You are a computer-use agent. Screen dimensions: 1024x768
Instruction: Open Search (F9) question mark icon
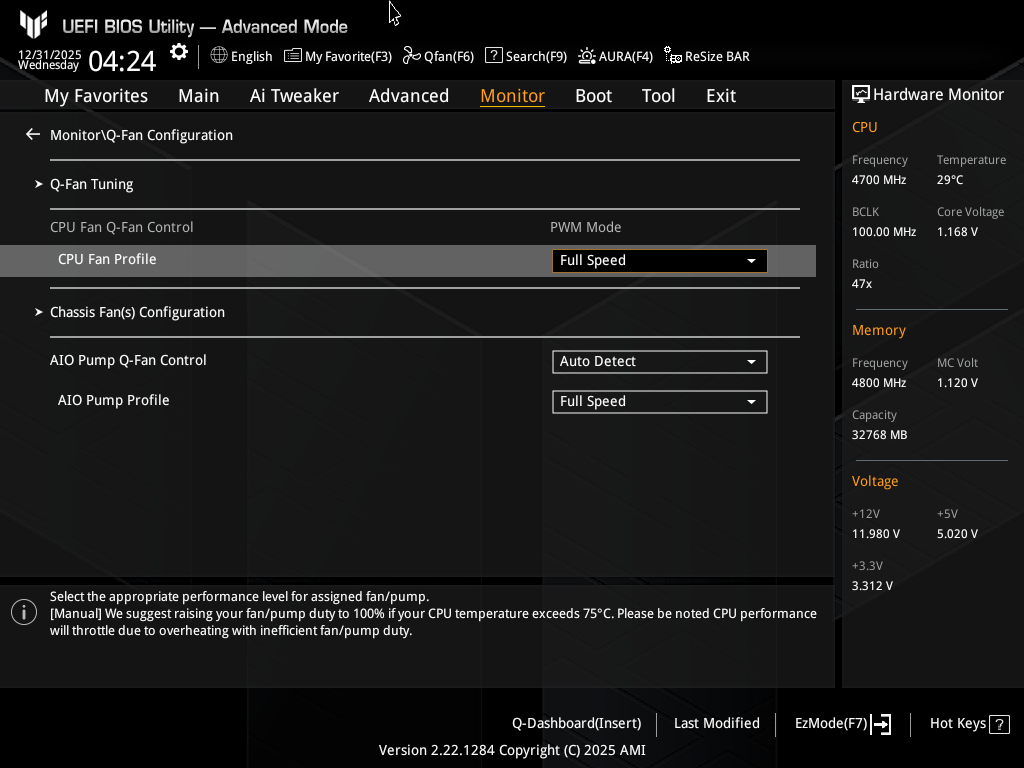[x=494, y=56]
